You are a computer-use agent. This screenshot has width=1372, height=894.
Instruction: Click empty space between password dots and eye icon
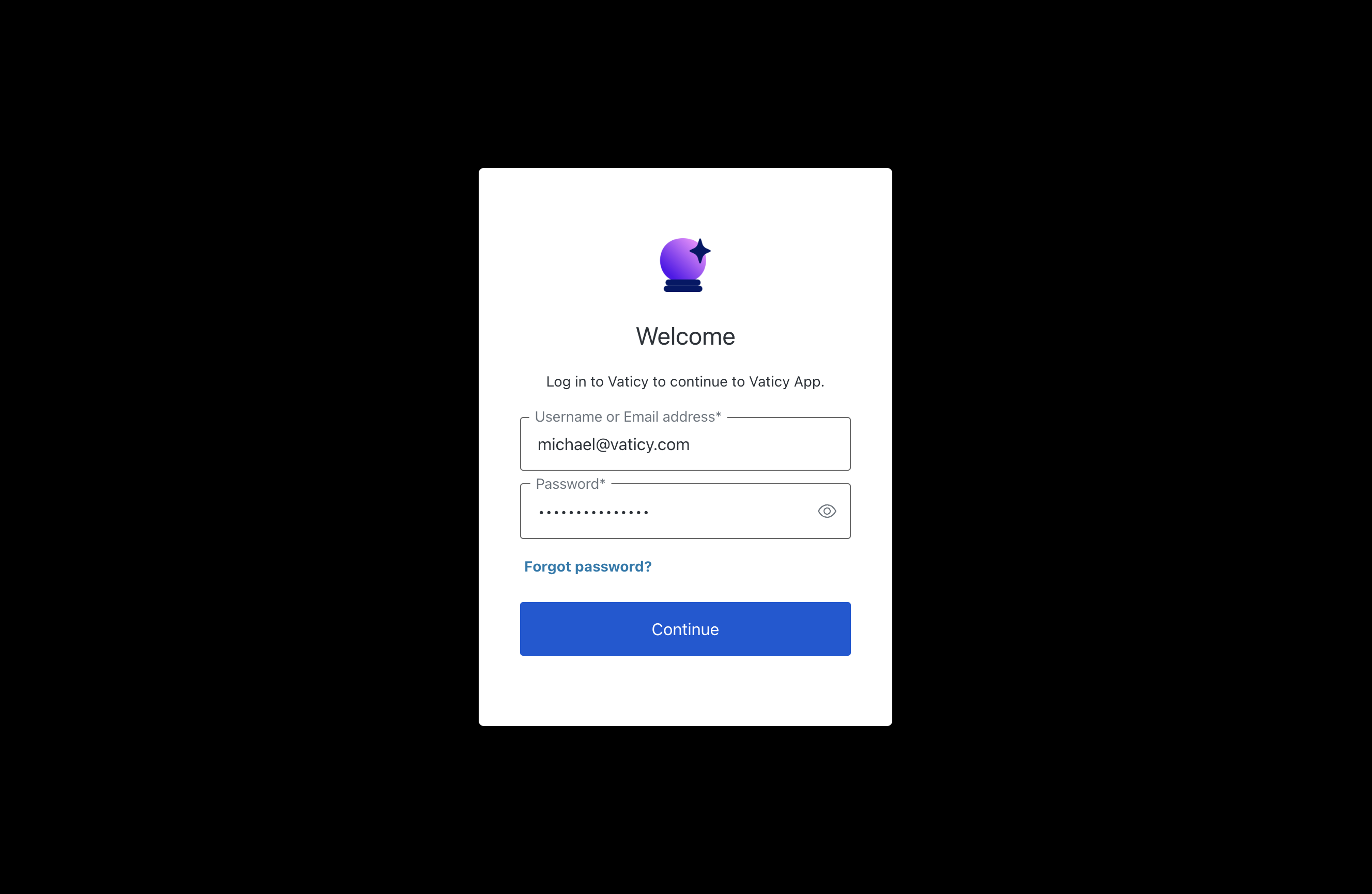[732, 512]
